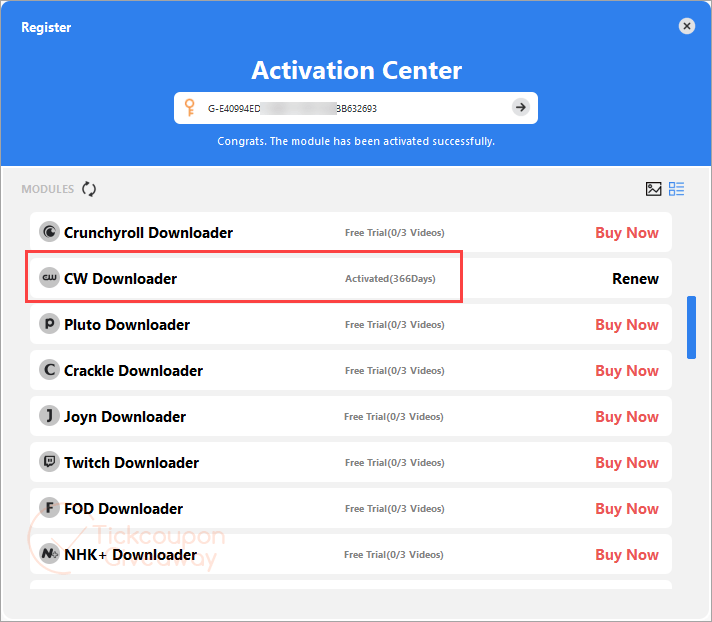Click into the license key input field
Image resolution: width=712 pixels, height=622 pixels.
(x=356, y=108)
